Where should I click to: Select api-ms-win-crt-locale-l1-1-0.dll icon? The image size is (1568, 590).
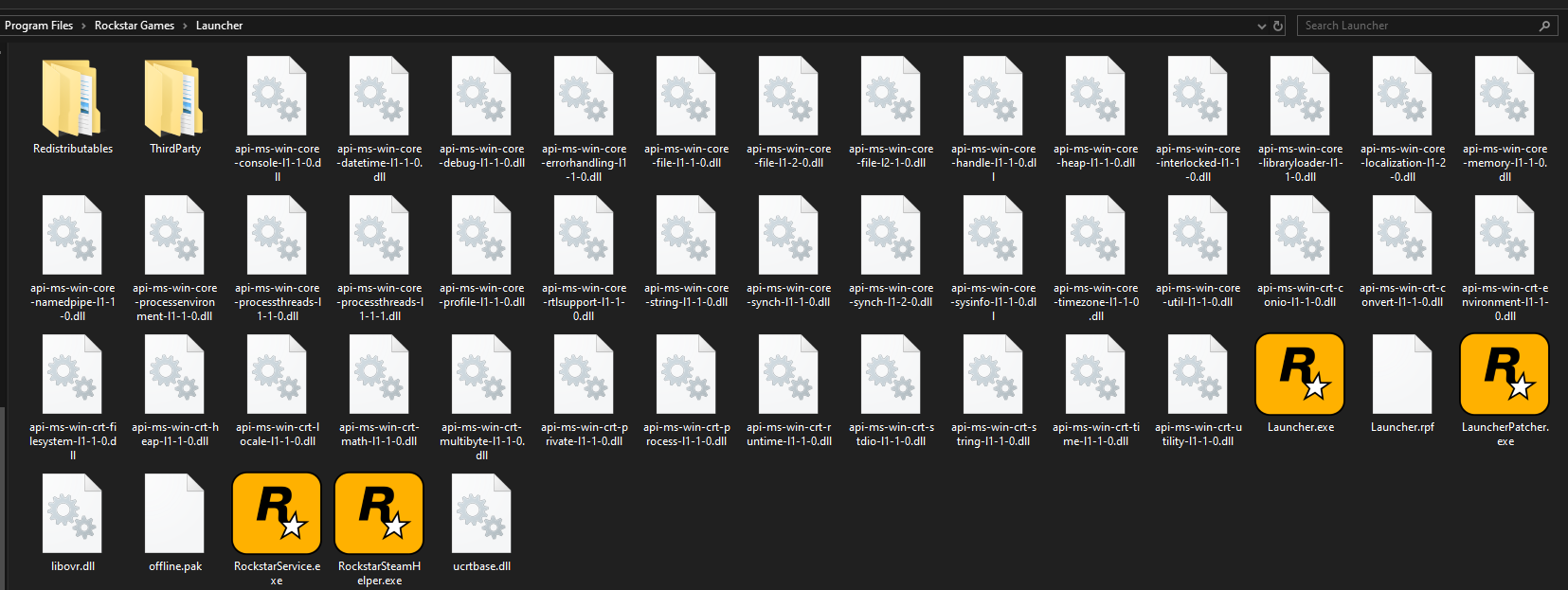pyautogui.click(x=277, y=374)
